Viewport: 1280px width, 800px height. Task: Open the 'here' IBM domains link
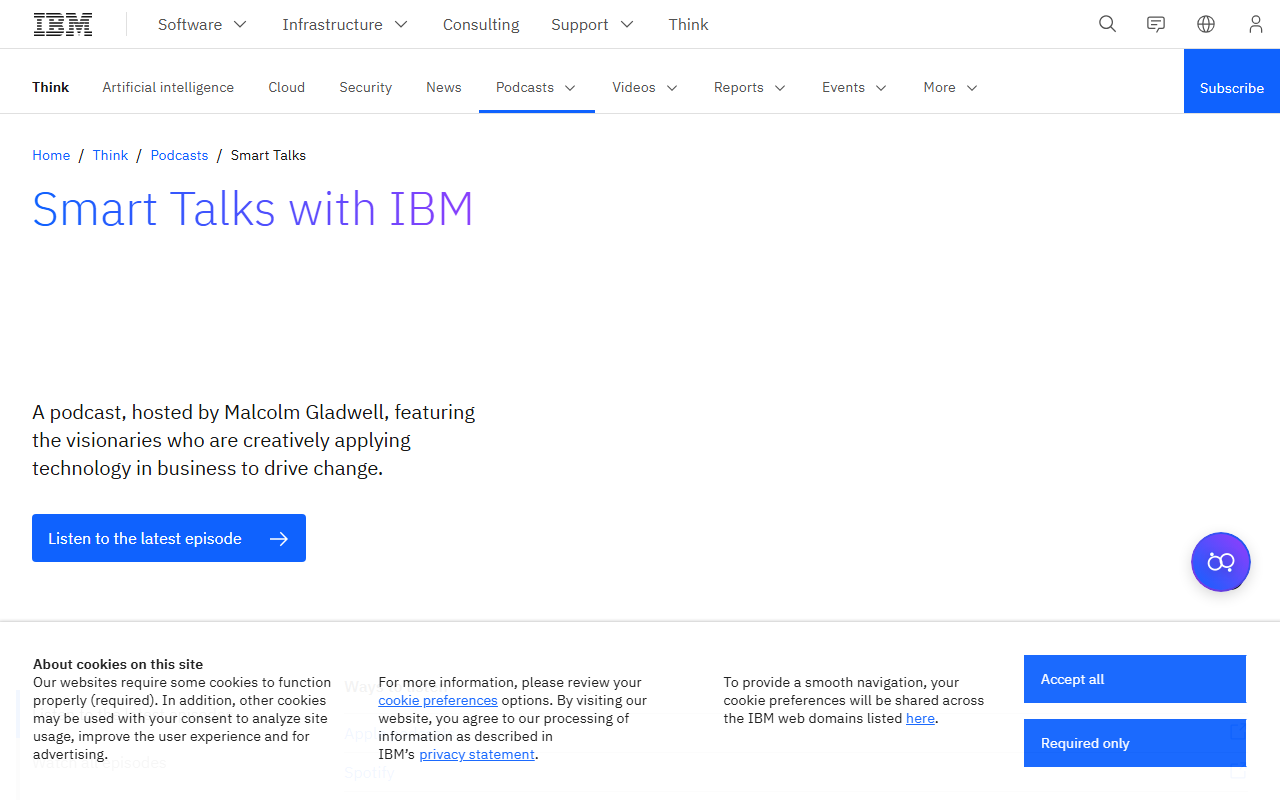pos(920,718)
